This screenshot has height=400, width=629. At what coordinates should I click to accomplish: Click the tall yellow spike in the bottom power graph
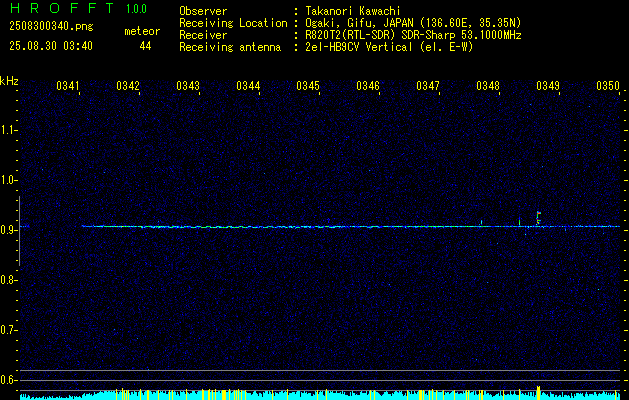(x=538, y=392)
